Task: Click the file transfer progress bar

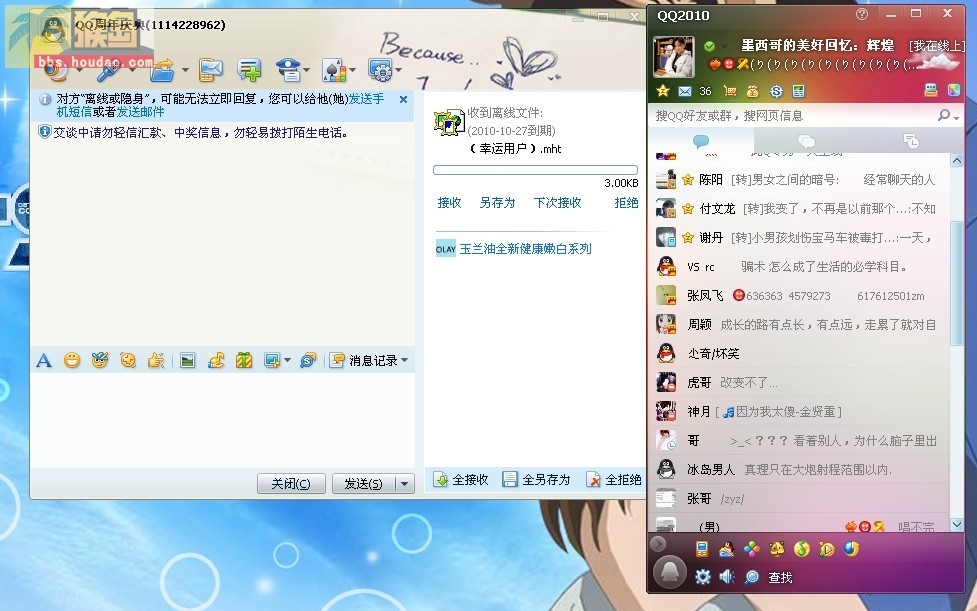Action: point(536,170)
